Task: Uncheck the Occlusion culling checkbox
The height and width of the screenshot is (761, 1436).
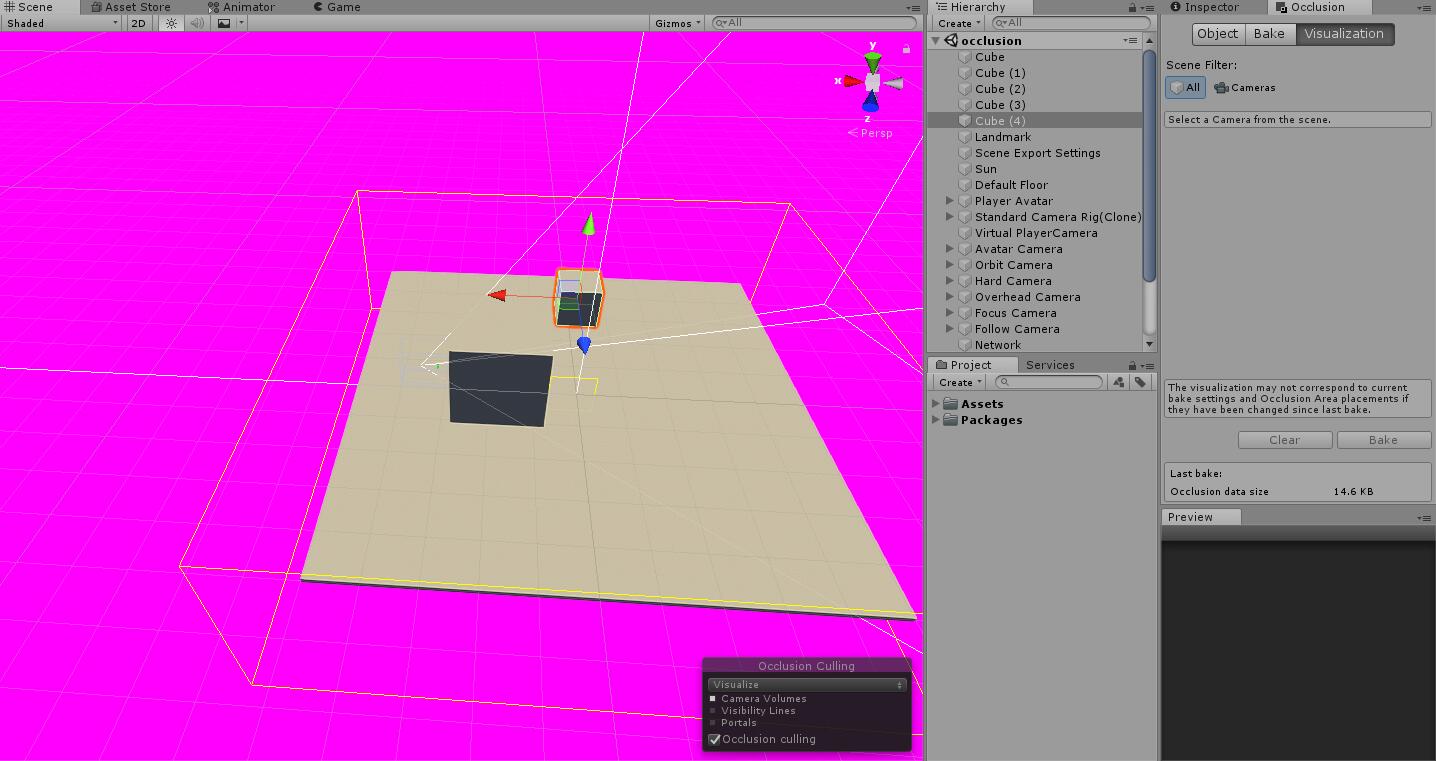Action: click(x=714, y=740)
